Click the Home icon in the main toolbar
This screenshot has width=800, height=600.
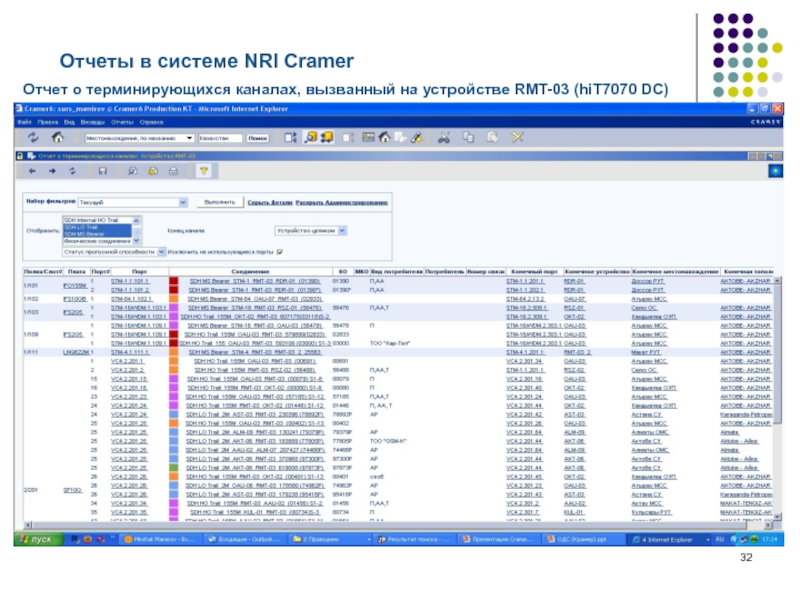[x=59, y=137]
